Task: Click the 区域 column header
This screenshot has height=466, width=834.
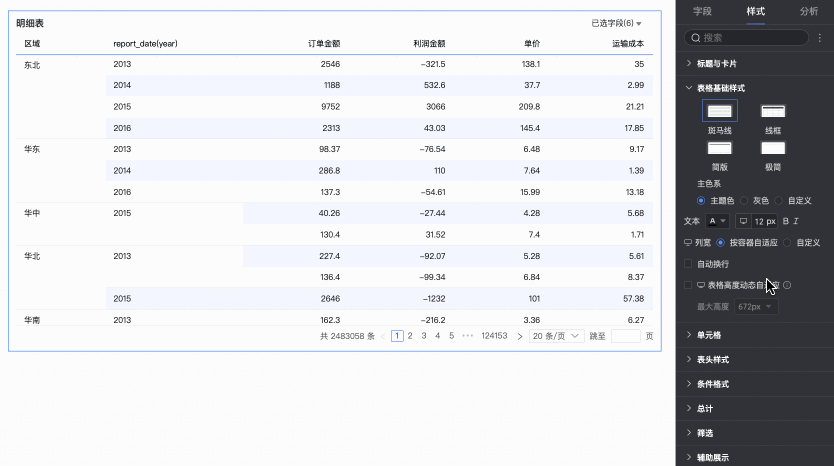Action: (x=32, y=44)
